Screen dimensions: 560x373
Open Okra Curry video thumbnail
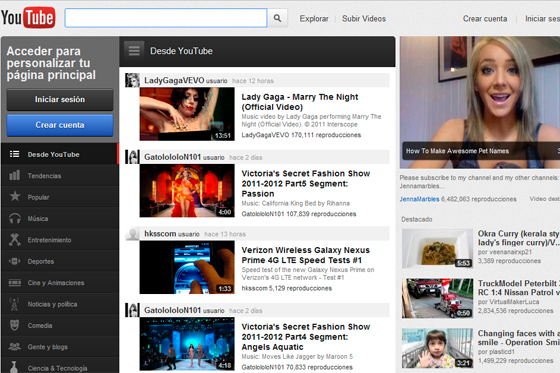coord(437,249)
